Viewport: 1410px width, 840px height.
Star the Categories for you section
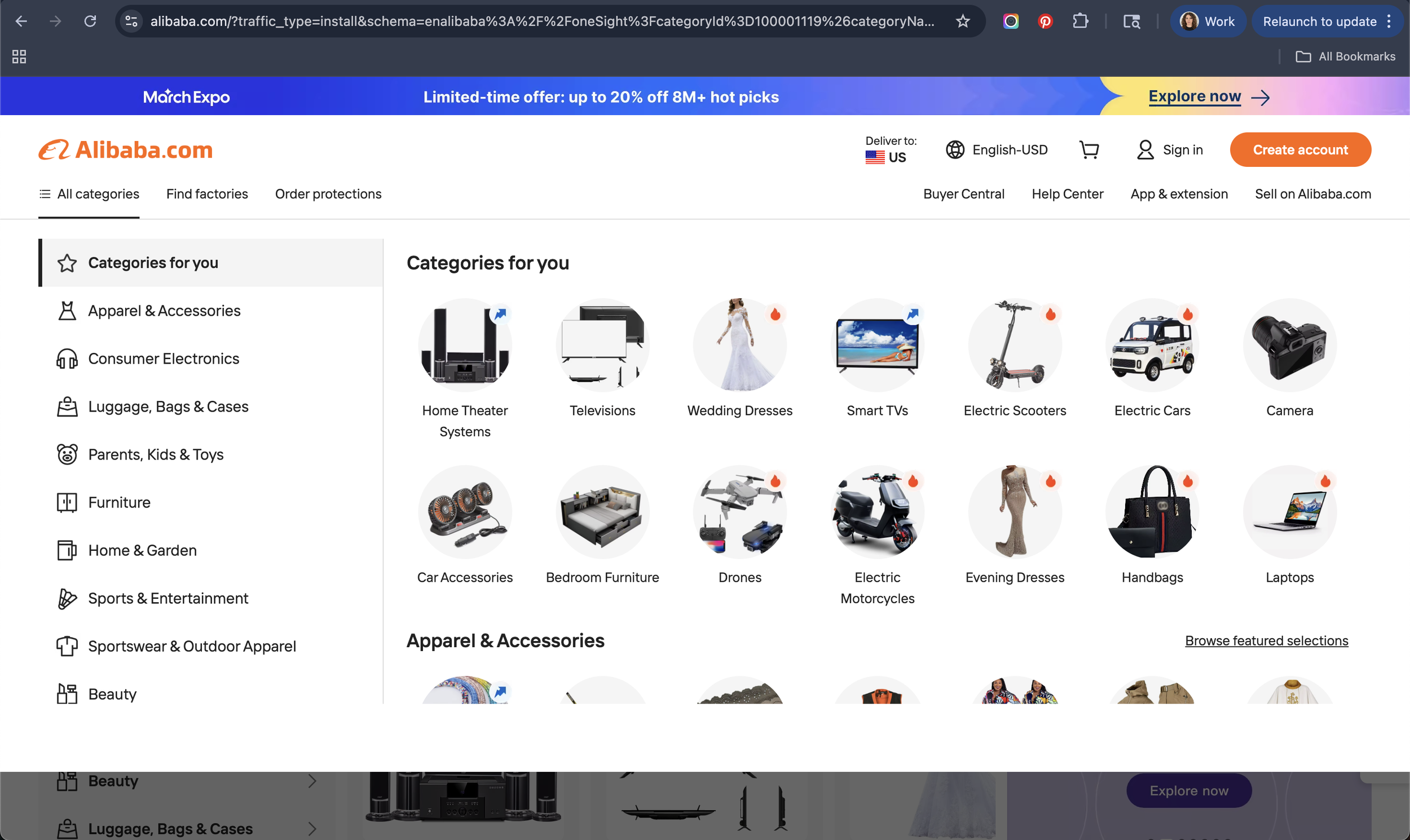[x=67, y=263]
